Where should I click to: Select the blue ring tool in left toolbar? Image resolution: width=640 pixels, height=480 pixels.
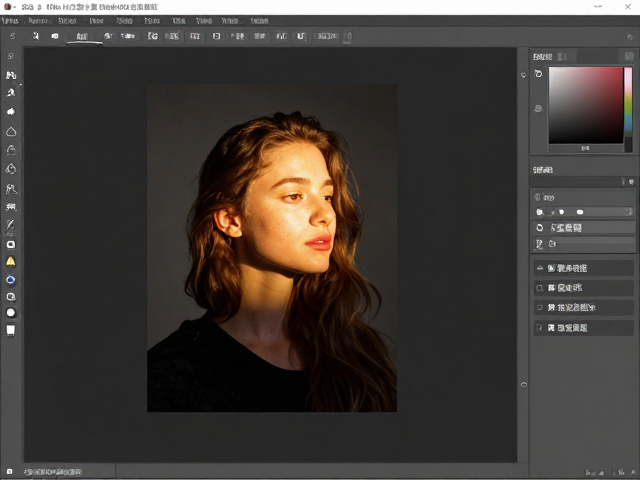pyautogui.click(x=11, y=280)
